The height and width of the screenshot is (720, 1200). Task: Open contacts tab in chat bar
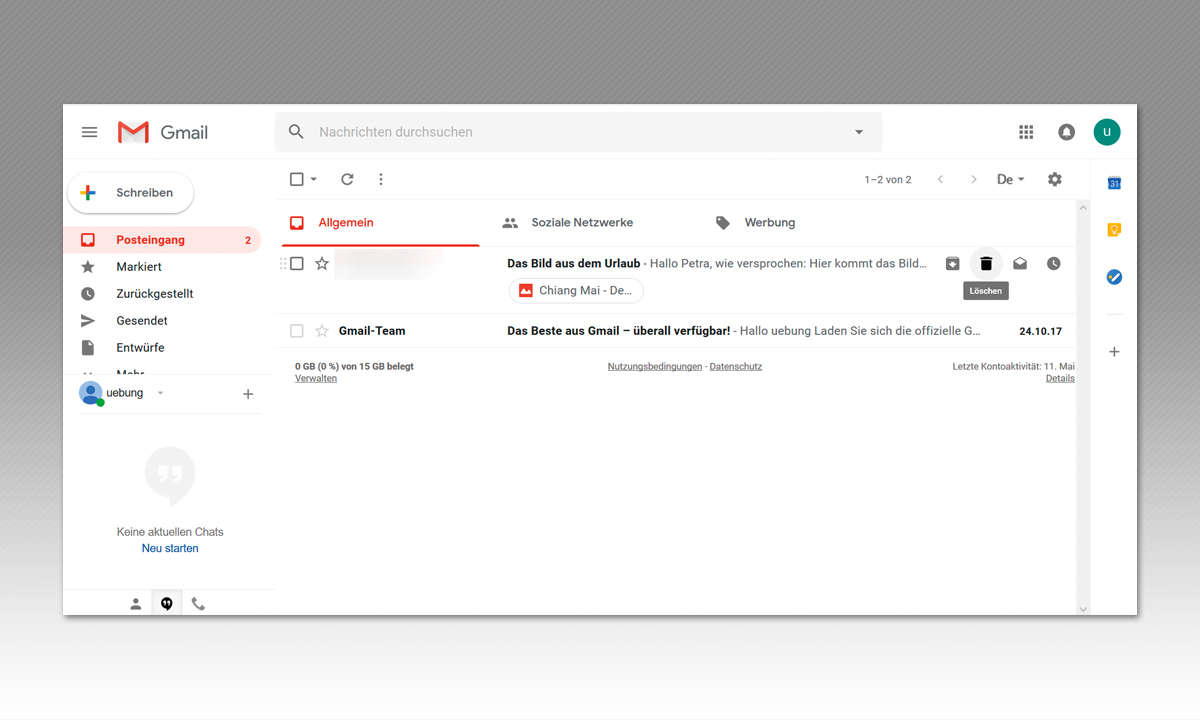tap(136, 604)
